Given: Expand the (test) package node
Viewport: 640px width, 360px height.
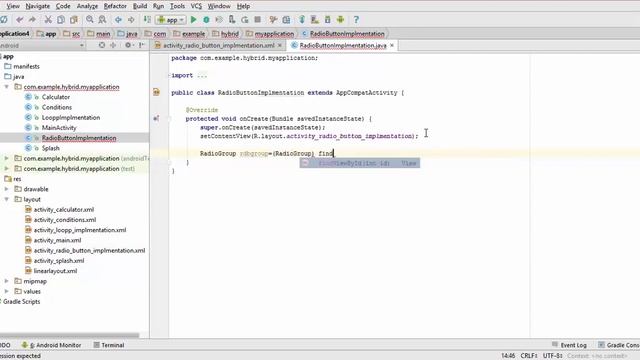Looking at the screenshot, I should (x=7, y=169).
